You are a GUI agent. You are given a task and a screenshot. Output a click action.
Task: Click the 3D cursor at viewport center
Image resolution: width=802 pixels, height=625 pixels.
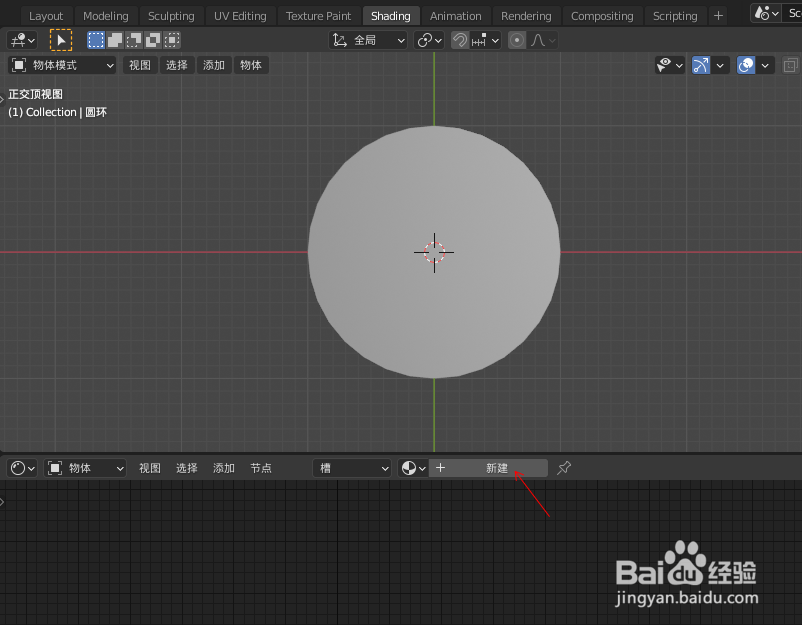[434, 252]
